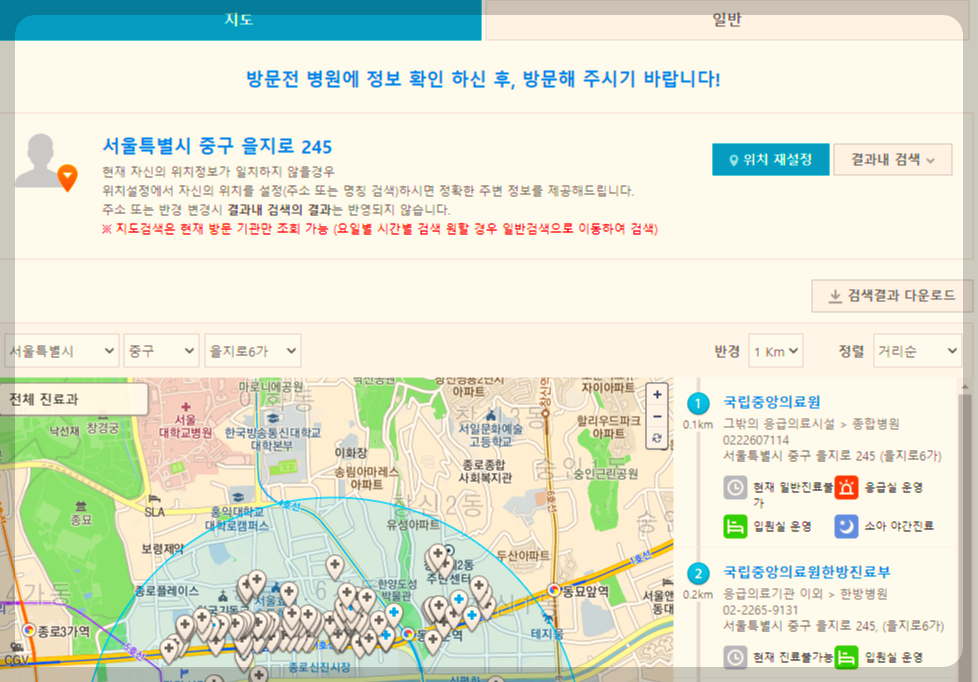Switch to the 지도 tab
Viewport: 978px width, 682px height.
tap(241, 20)
